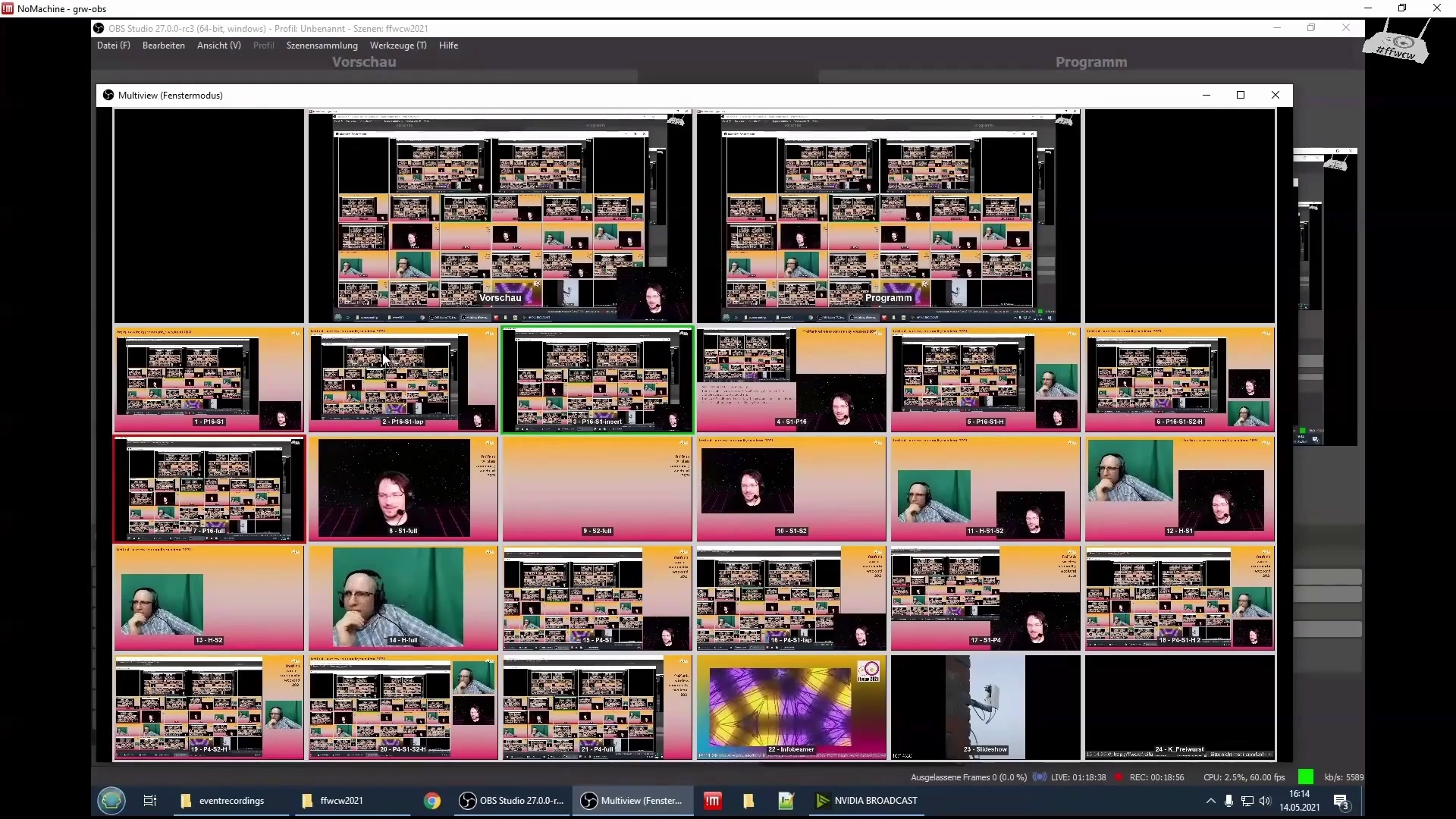Open the Chrome browser from taskbar

click(432, 801)
